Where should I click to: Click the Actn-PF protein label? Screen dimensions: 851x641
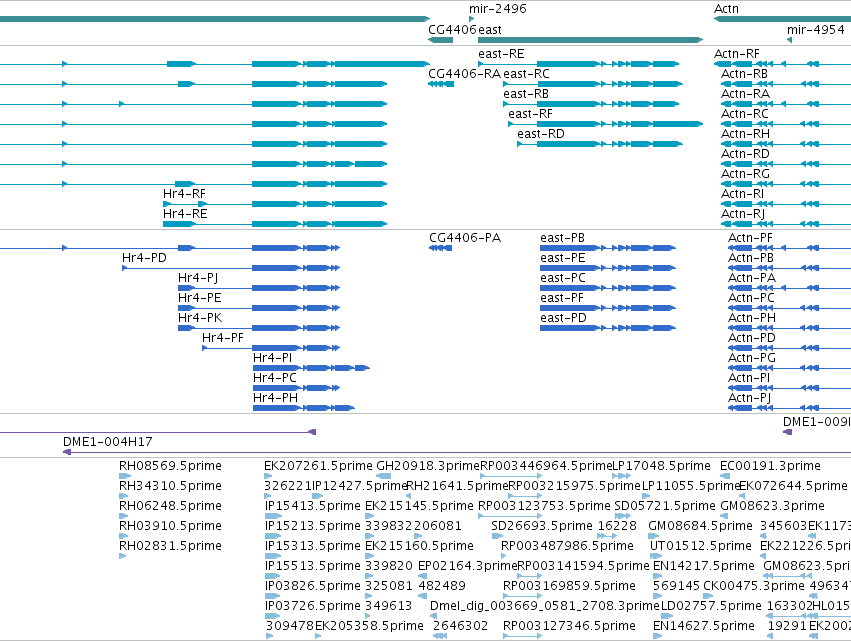[x=750, y=238]
